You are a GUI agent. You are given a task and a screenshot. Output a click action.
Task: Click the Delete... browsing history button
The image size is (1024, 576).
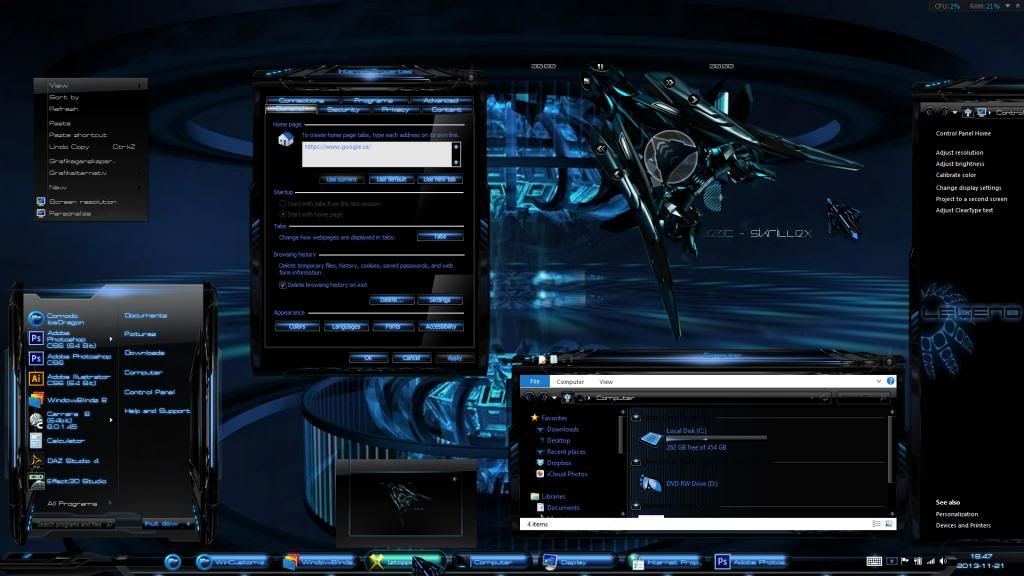(391, 300)
